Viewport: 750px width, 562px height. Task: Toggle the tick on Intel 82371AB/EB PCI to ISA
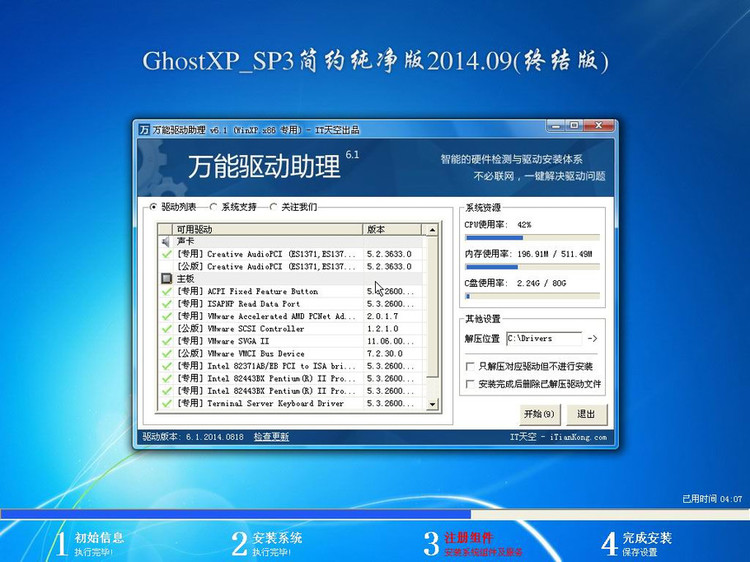[x=166, y=366]
